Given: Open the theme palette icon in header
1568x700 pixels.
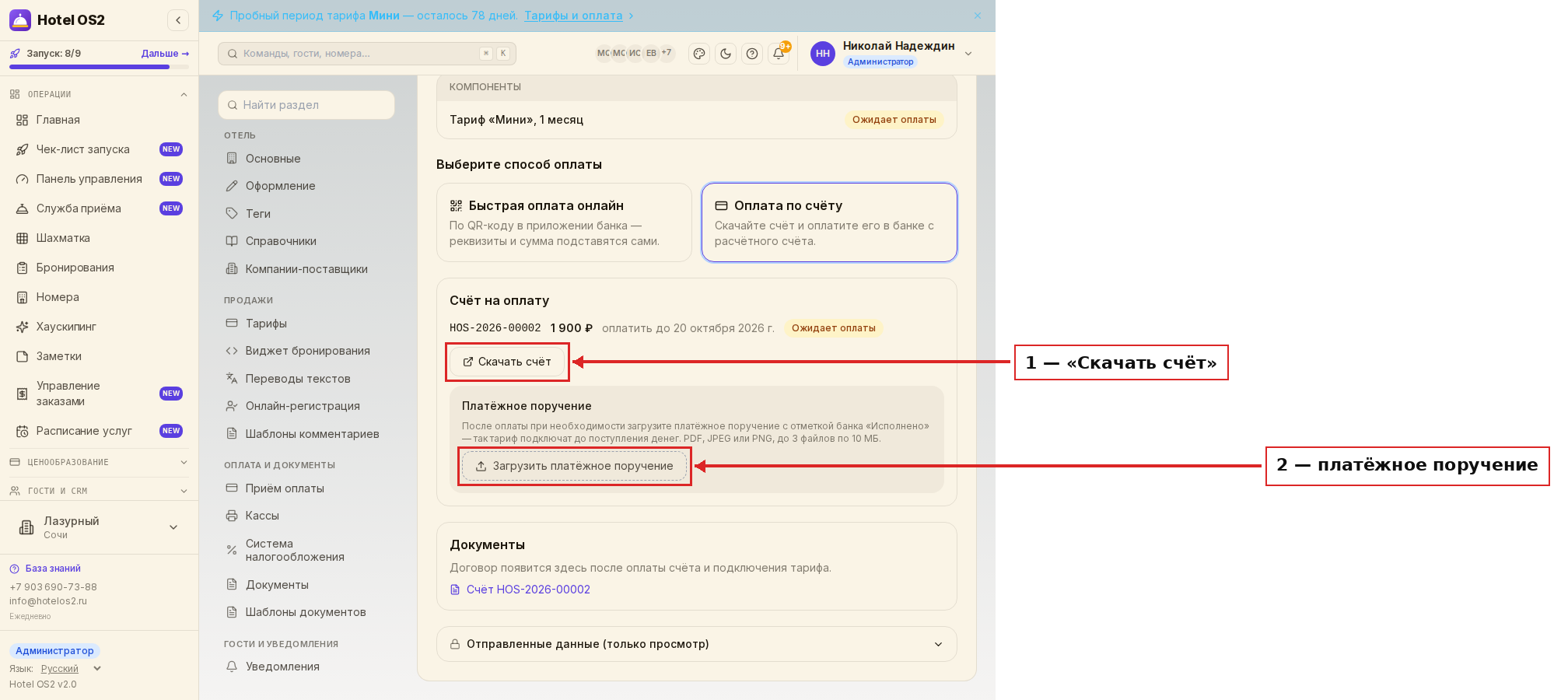Looking at the screenshot, I should tap(699, 54).
